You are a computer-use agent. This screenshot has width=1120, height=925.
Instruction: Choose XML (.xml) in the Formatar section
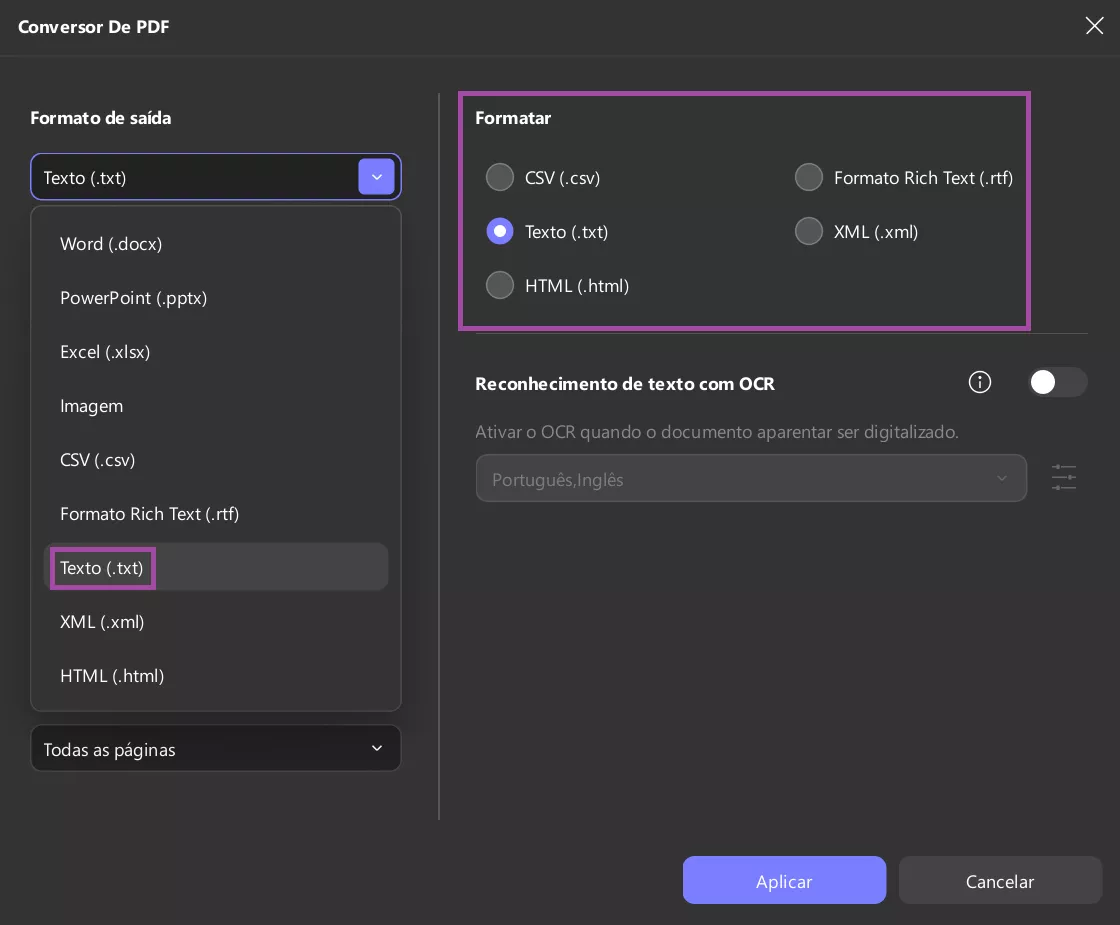(809, 231)
